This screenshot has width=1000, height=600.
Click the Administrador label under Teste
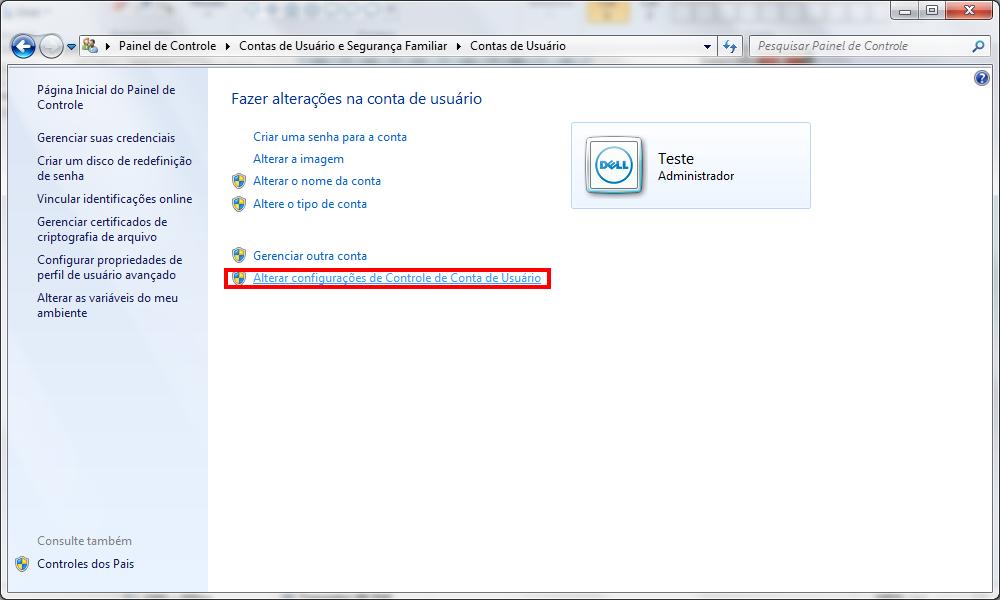pyautogui.click(x=696, y=176)
